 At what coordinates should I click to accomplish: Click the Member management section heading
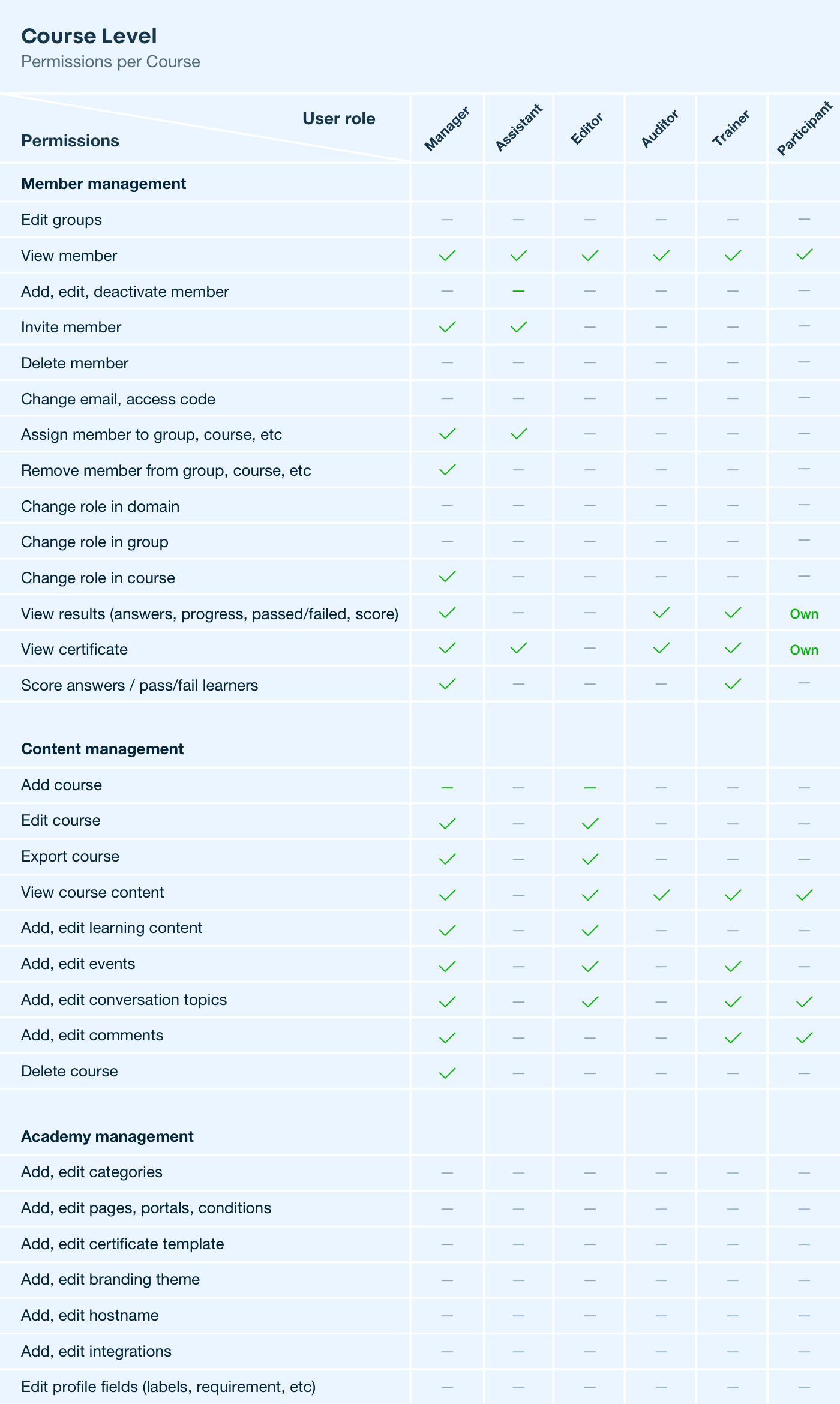(x=103, y=184)
